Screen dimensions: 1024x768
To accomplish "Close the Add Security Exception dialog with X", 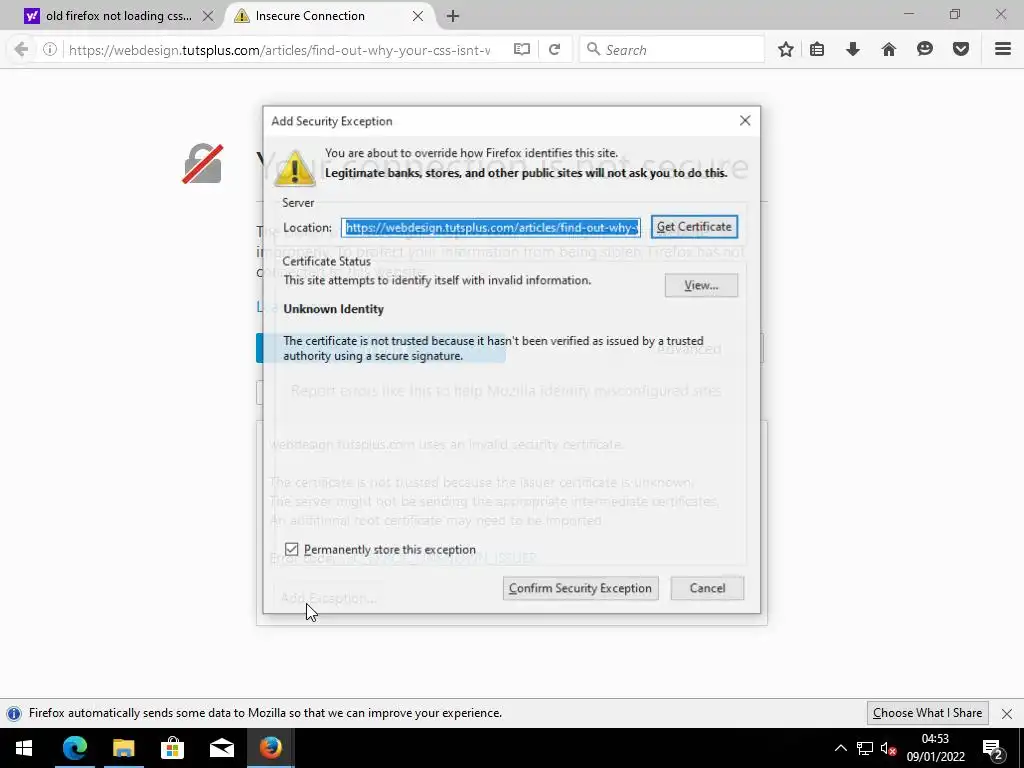I will click(x=745, y=121).
